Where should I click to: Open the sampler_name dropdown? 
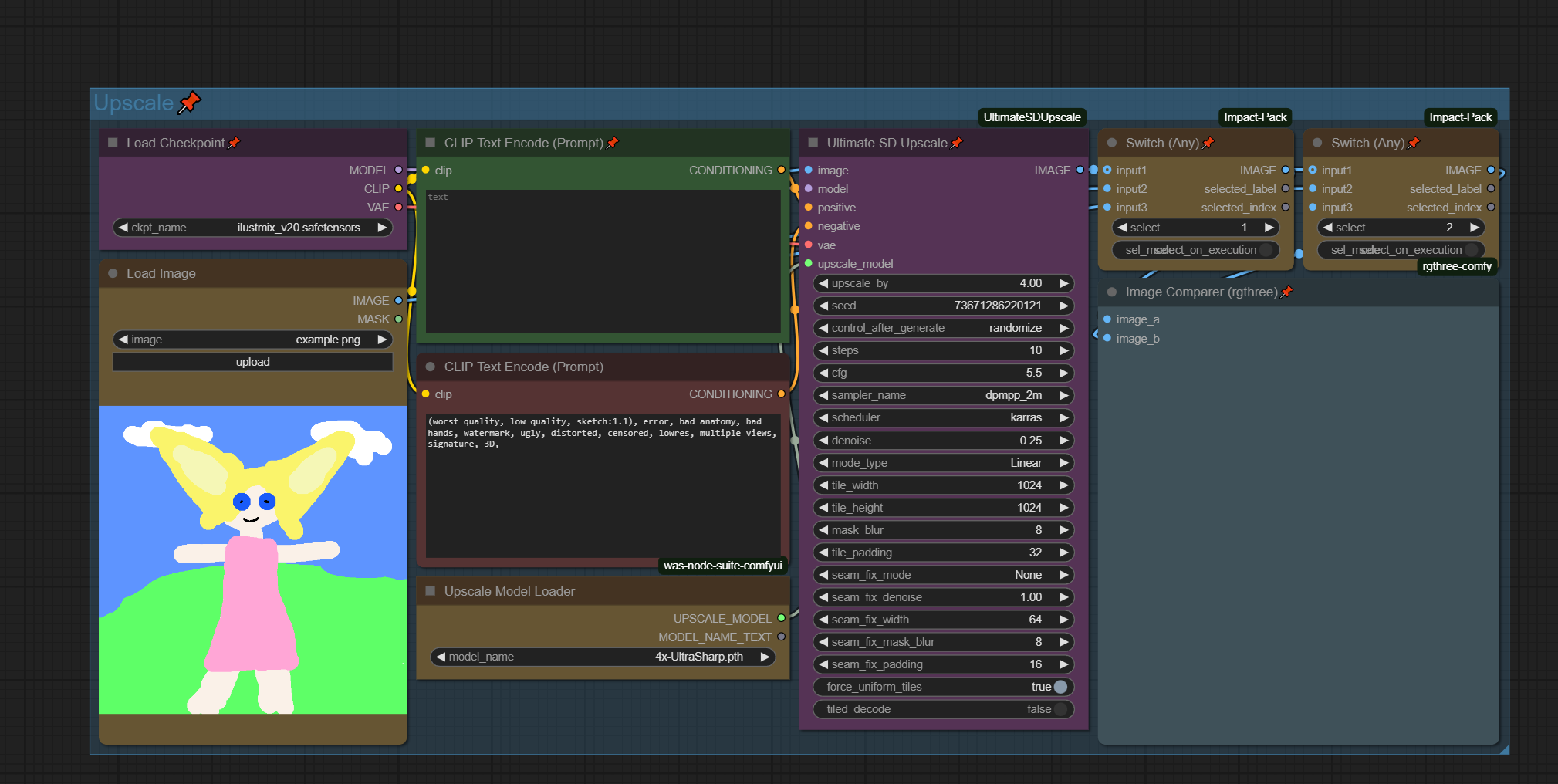click(943, 395)
